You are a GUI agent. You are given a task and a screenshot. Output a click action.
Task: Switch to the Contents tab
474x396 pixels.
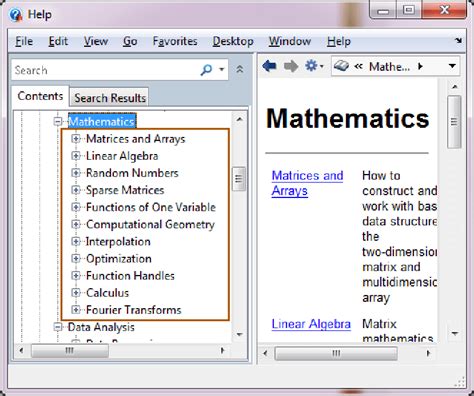pos(40,96)
